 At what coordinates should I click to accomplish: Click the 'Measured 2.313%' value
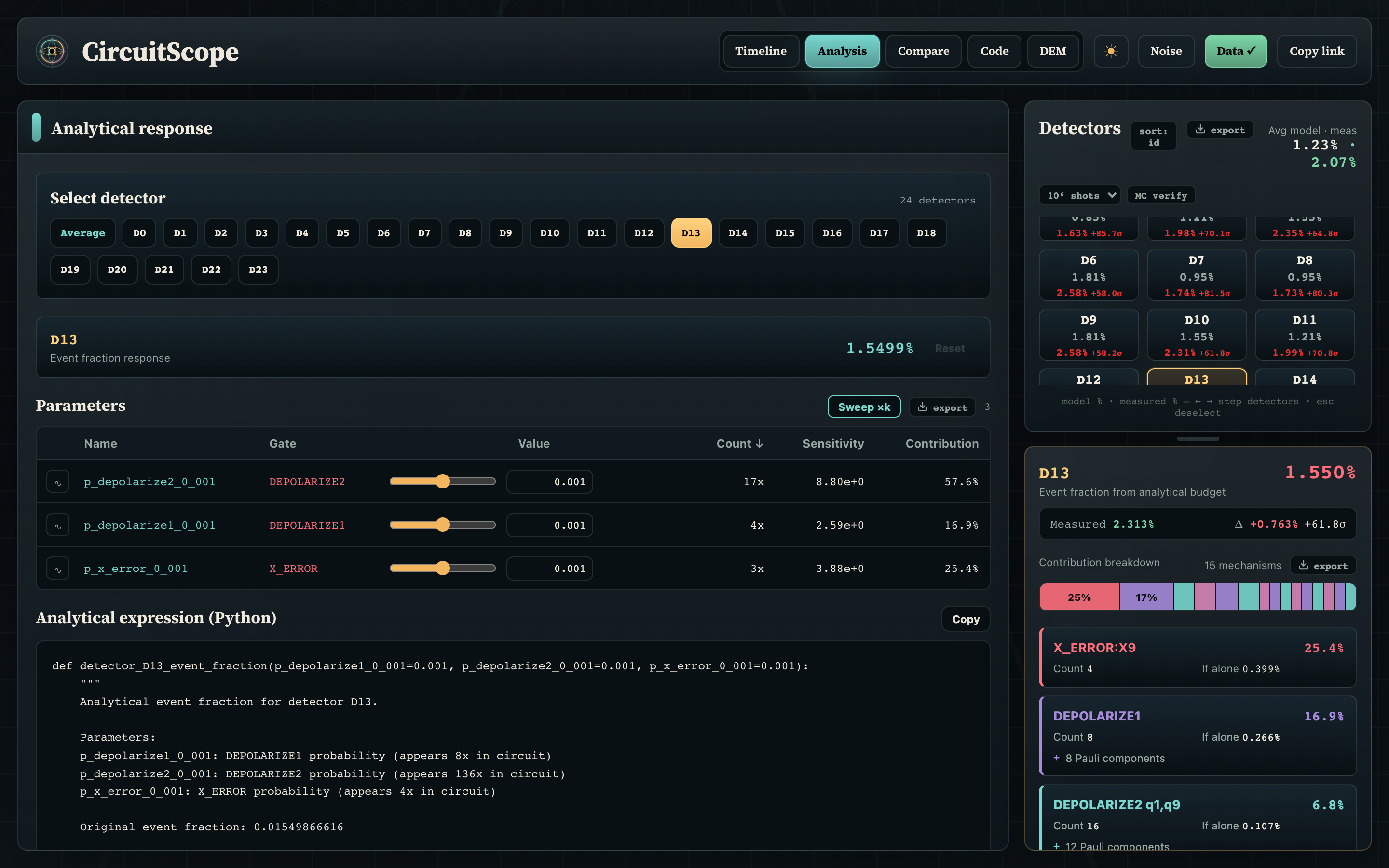[x=1102, y=524]
